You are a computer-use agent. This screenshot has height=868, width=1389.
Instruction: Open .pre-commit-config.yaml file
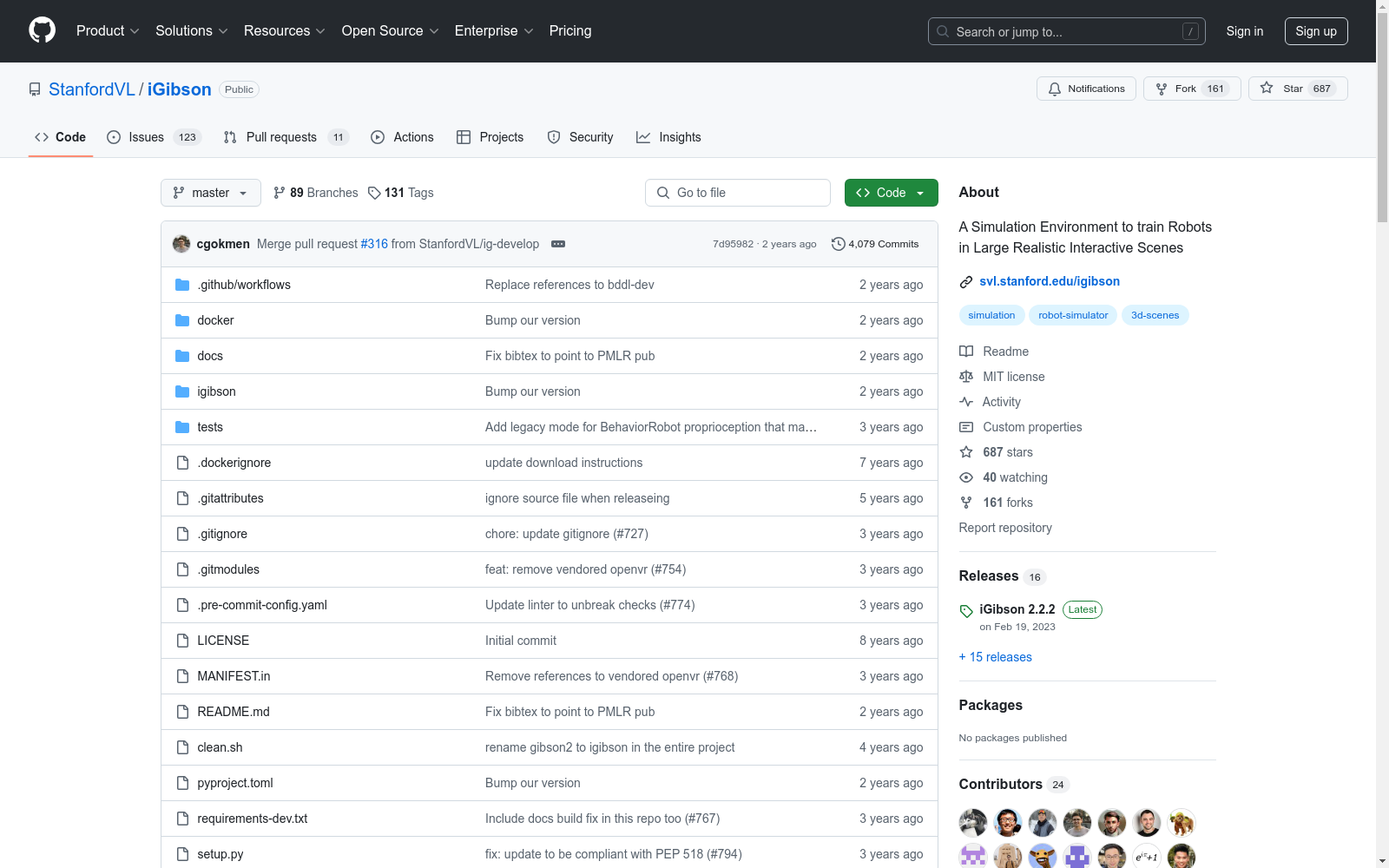pyautogui.click(x=262, y=605)
